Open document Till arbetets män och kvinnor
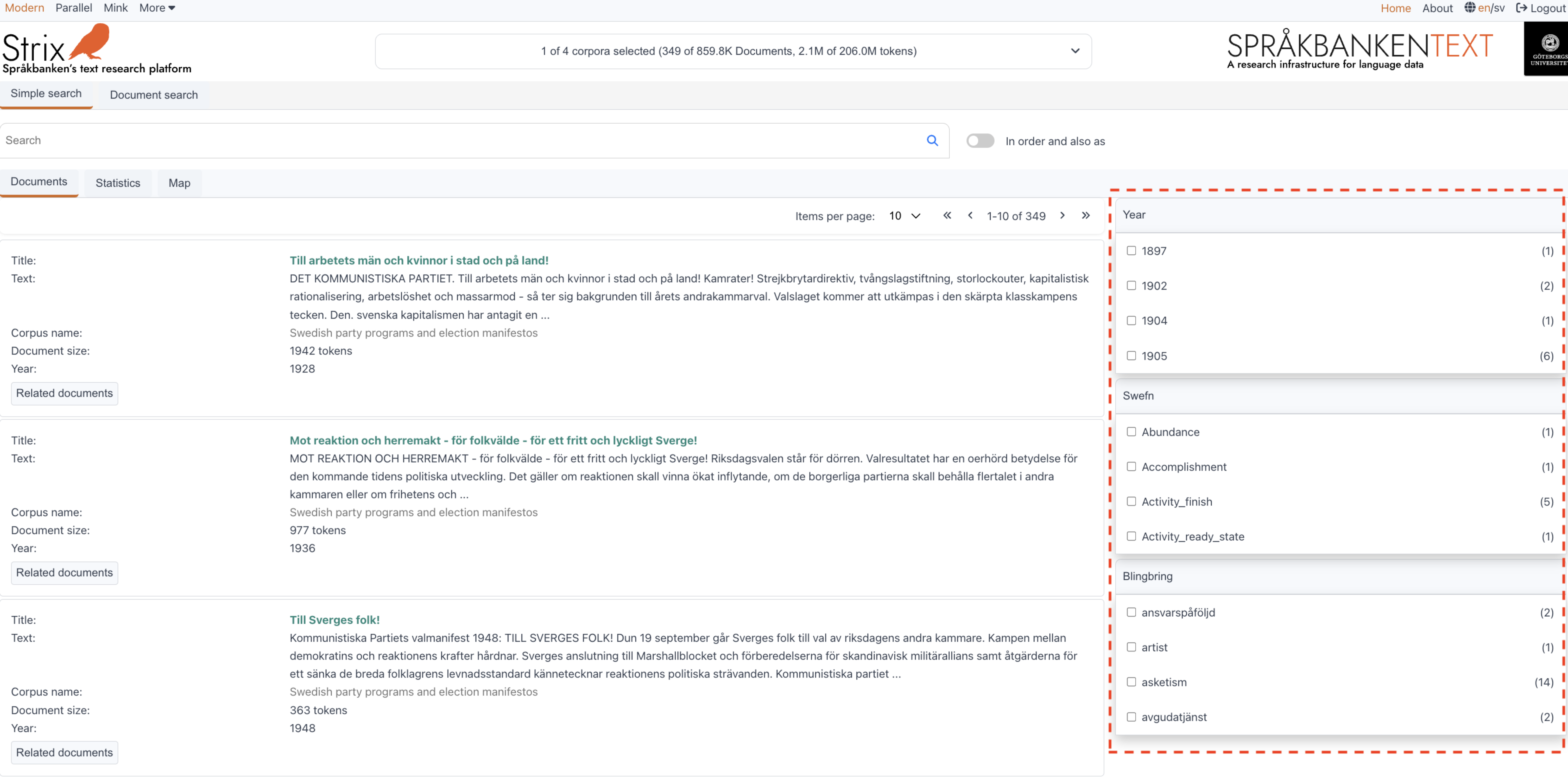The width and height of the screenshot is (1568, 778). pyautogui.click(x=419, y=260)
